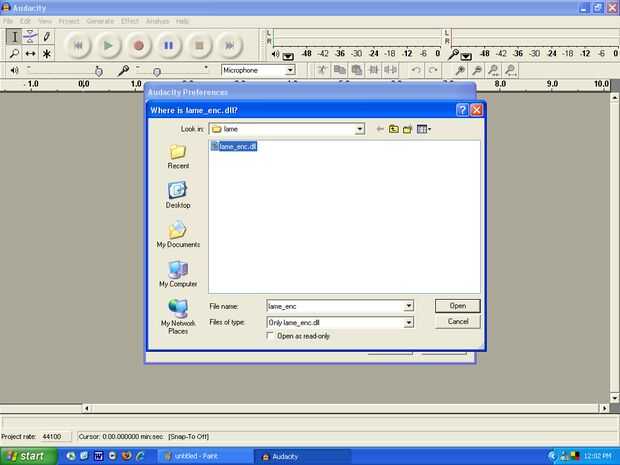Click the Redo arrow icon
620x465 pixels.
pos(433,70)
